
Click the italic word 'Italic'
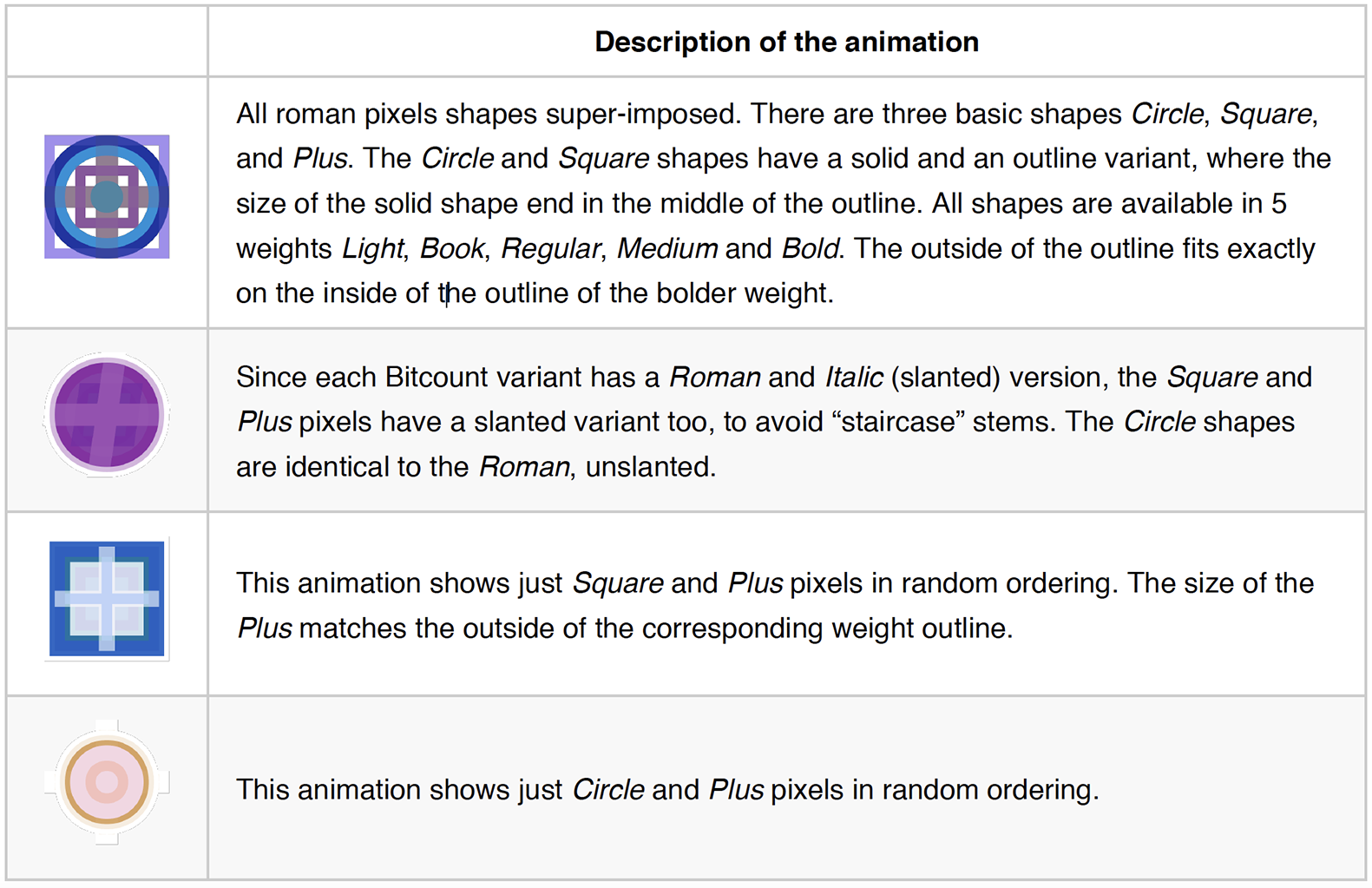click(x=853, y=378)
